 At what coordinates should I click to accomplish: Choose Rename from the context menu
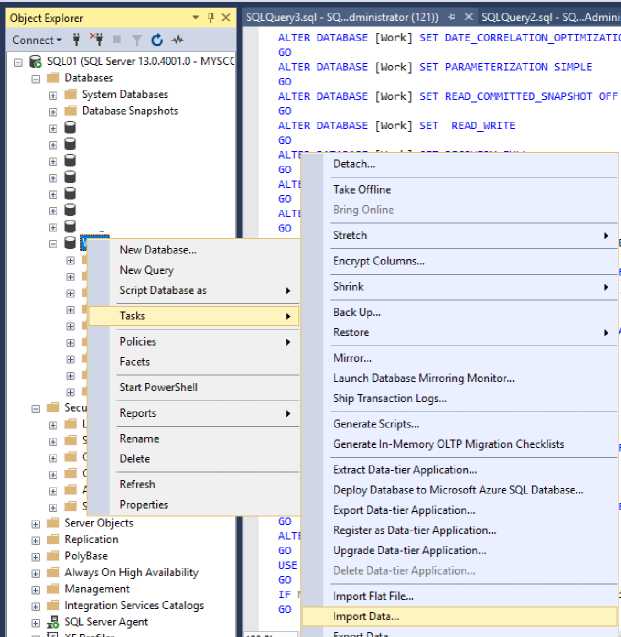click(x=194, y=439)
